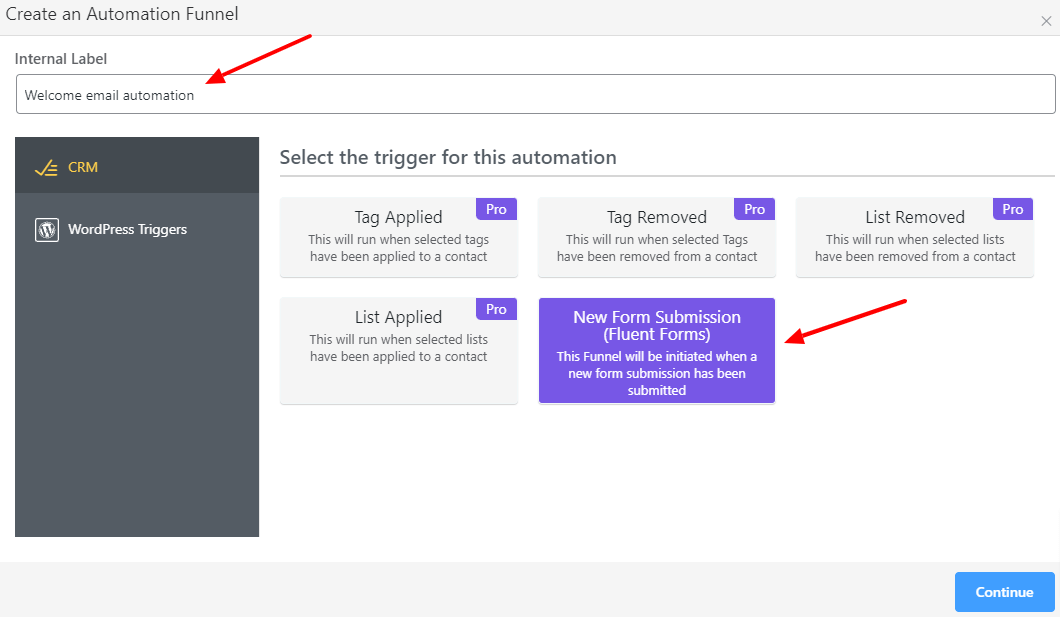Switch to WordPress Triggers category
The height and width of the screenshot is (617, 1060).
click(x=137, y=230)
